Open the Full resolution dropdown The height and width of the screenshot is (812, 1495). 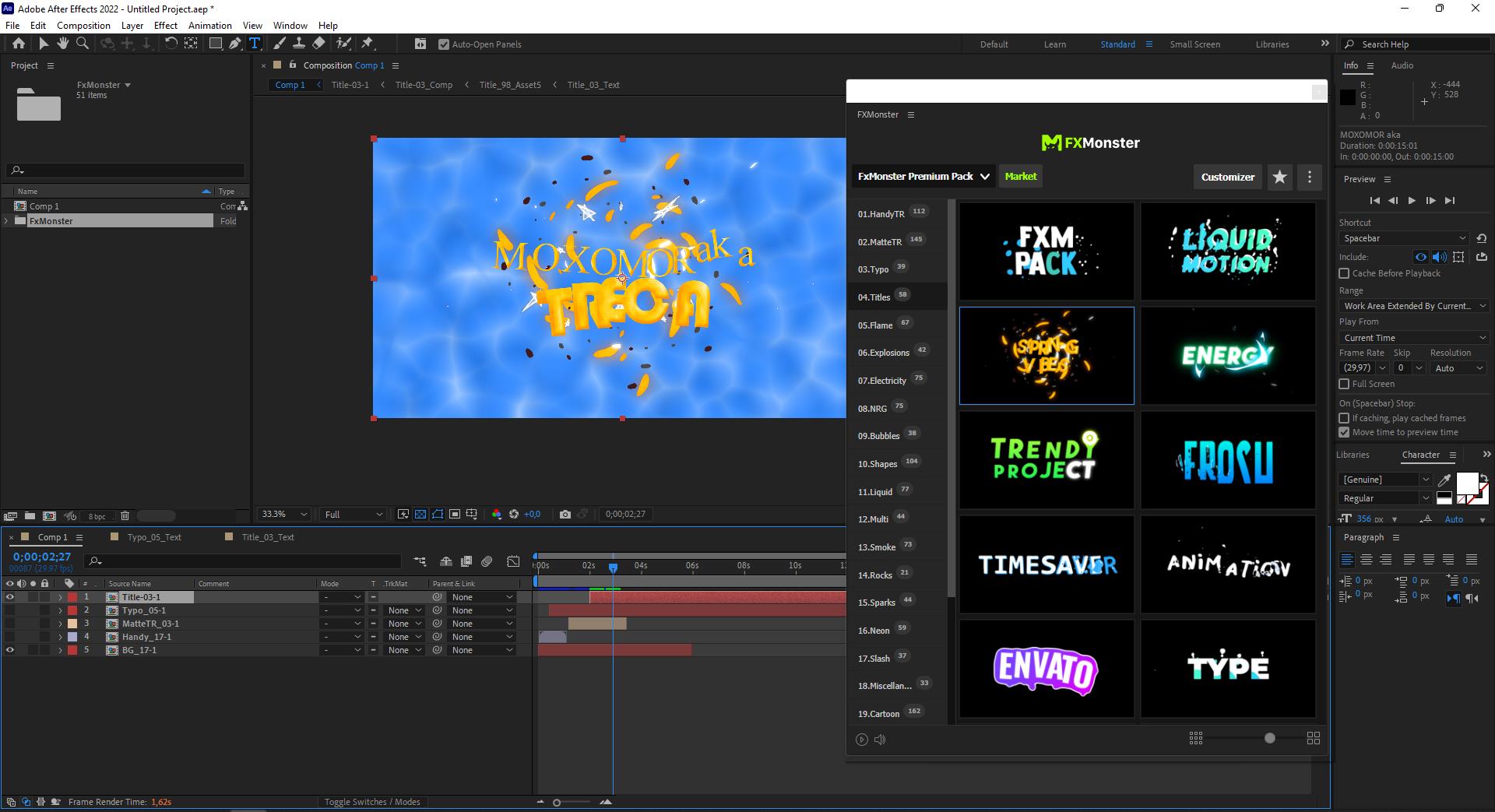(x=354, y=514)
